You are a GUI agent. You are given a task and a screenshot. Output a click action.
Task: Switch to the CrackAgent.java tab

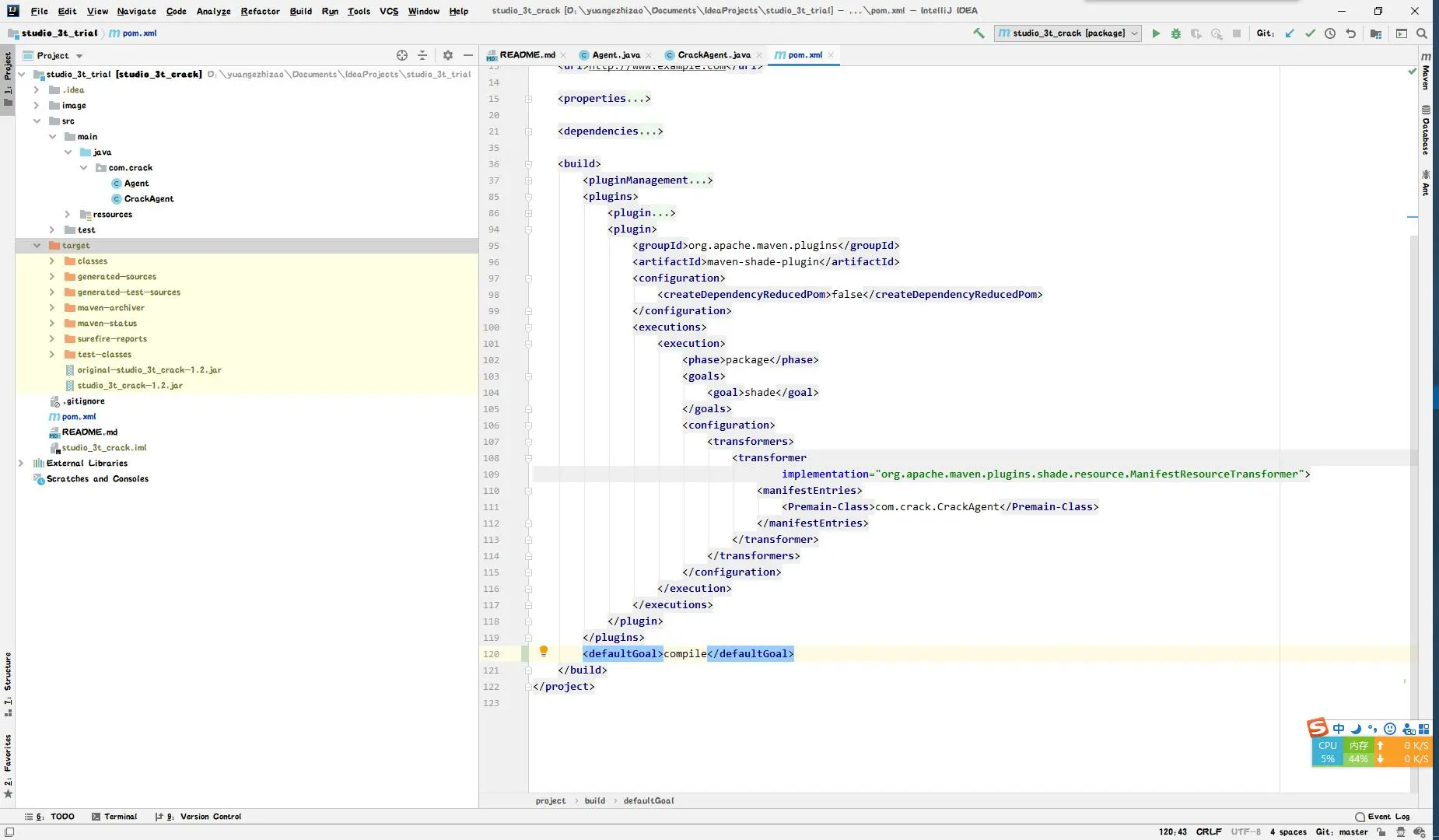coord(714,55)
